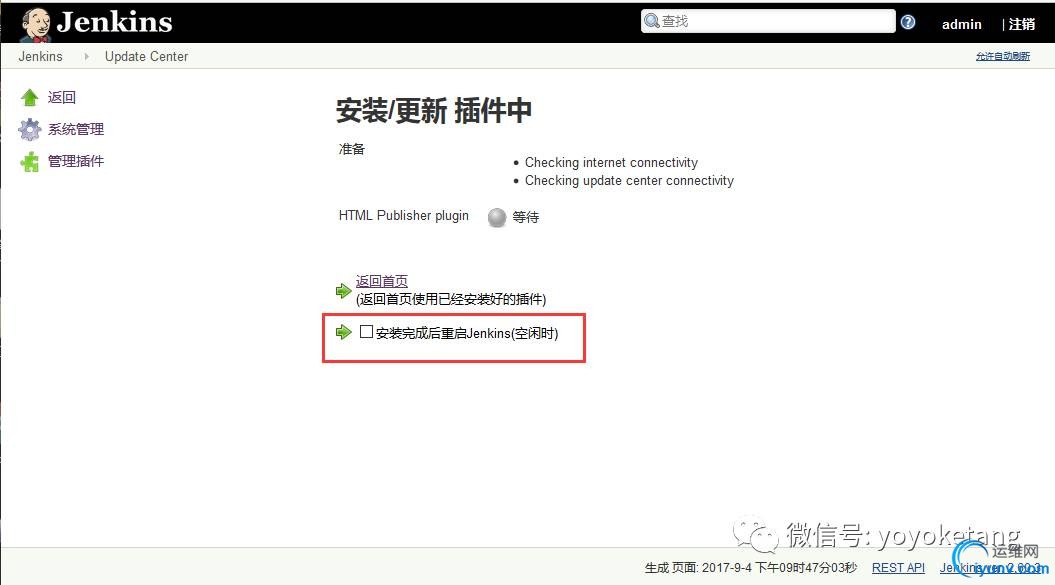Focus the 查找 search field
This screenshot has height=585, width=1055.
coord(768,21)
